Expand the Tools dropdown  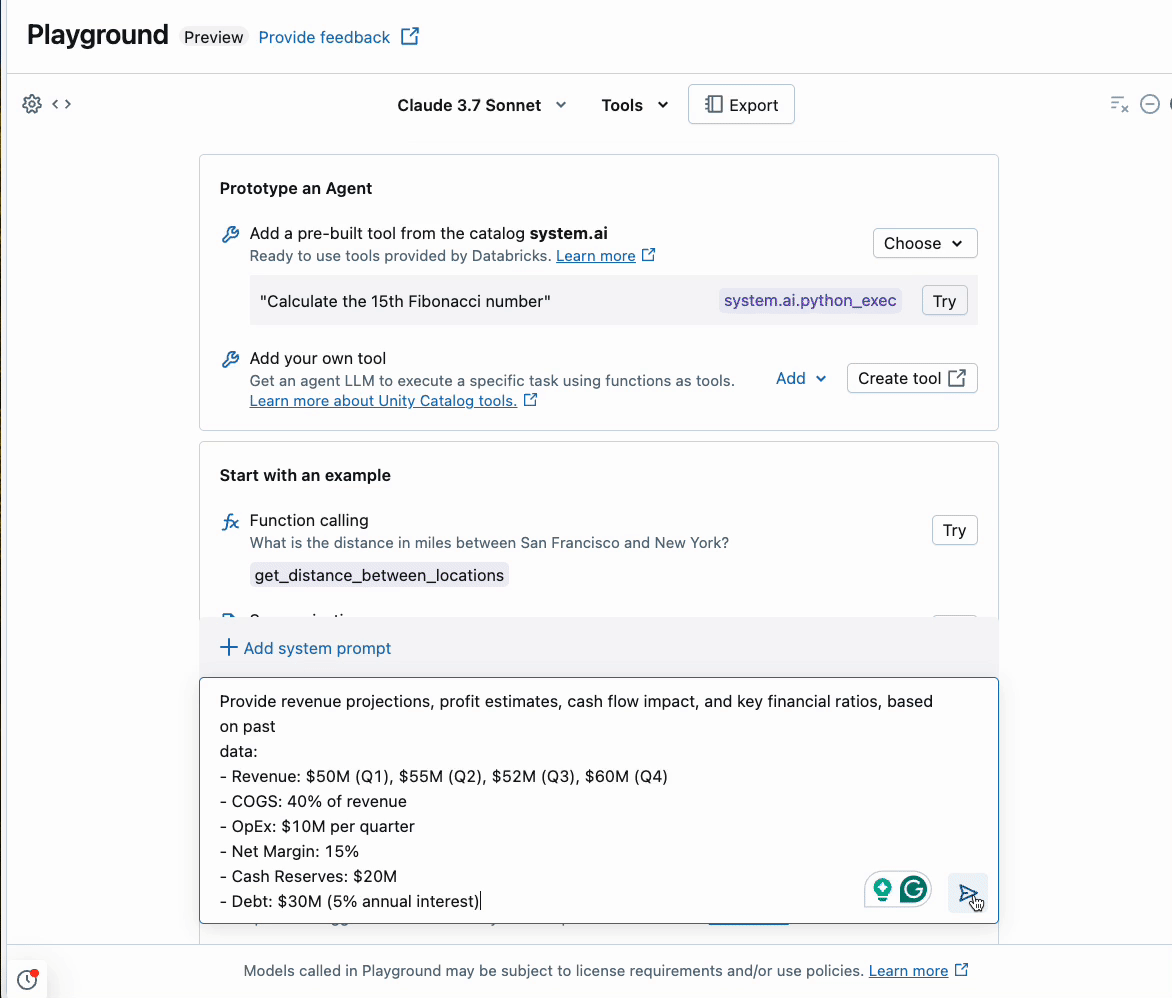pos(635,105)
